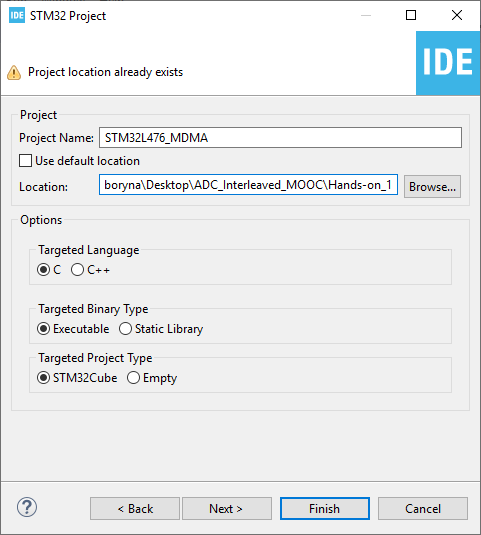The width and height of the screenshot is (481, 535).
Task: Click the 'Project location already exists' message
Action: pos(105,72)
